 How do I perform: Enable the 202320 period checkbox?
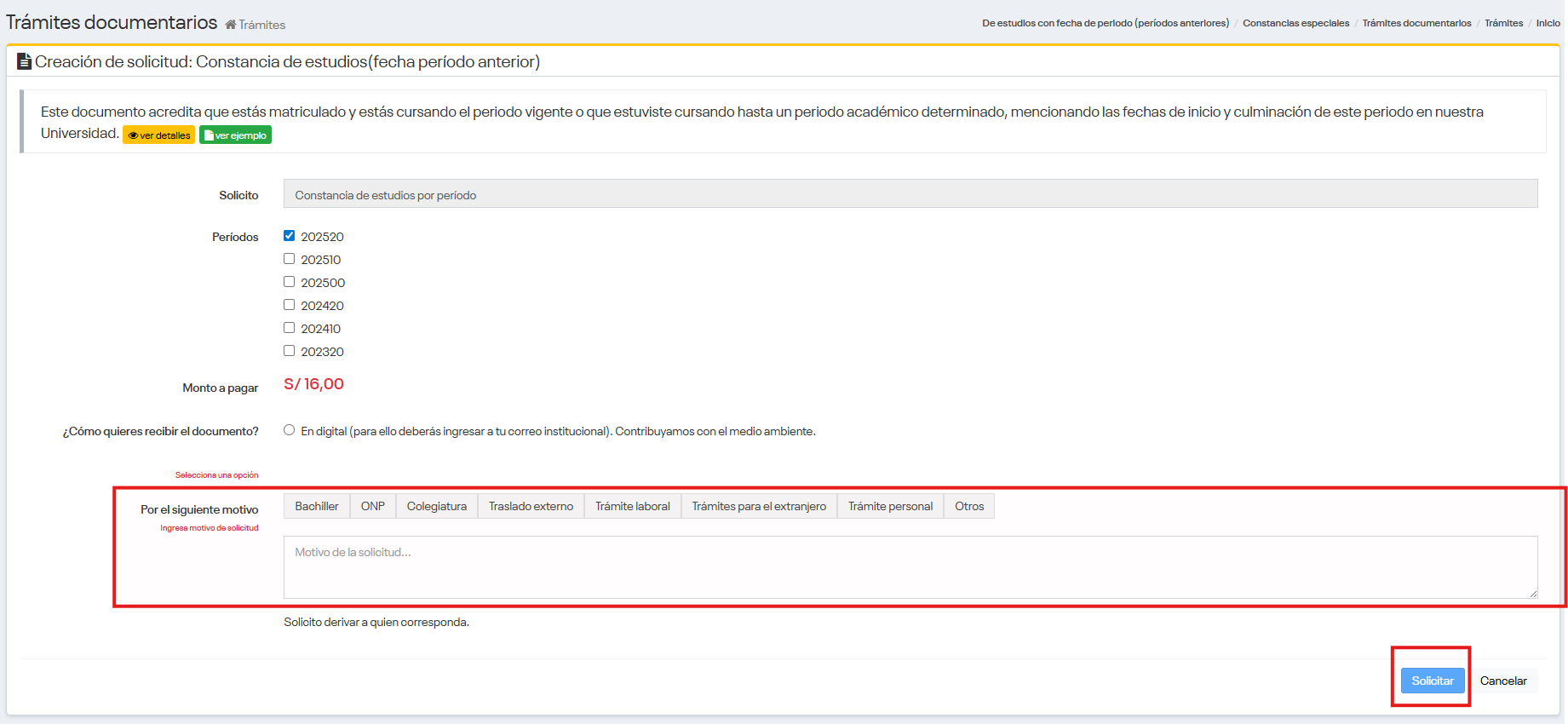290,351
